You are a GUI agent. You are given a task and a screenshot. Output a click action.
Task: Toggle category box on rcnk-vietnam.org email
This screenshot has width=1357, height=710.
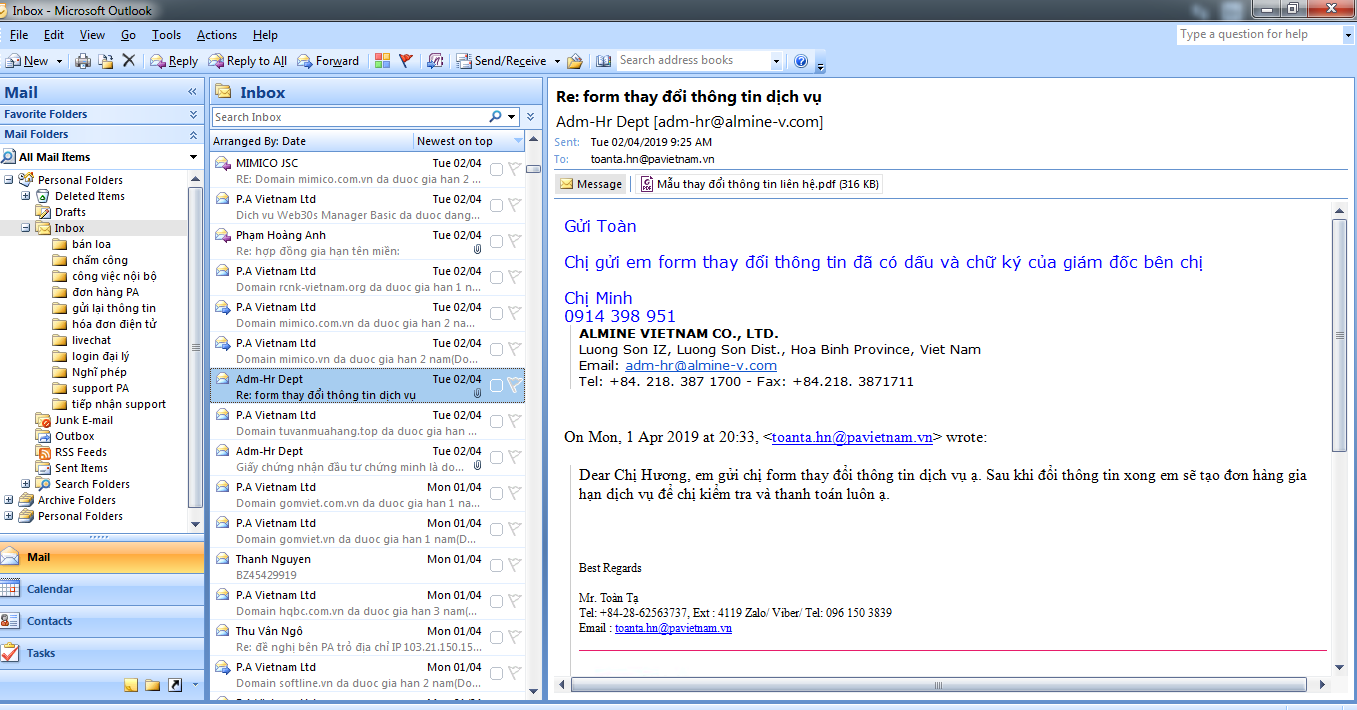(x=496, y=278)
